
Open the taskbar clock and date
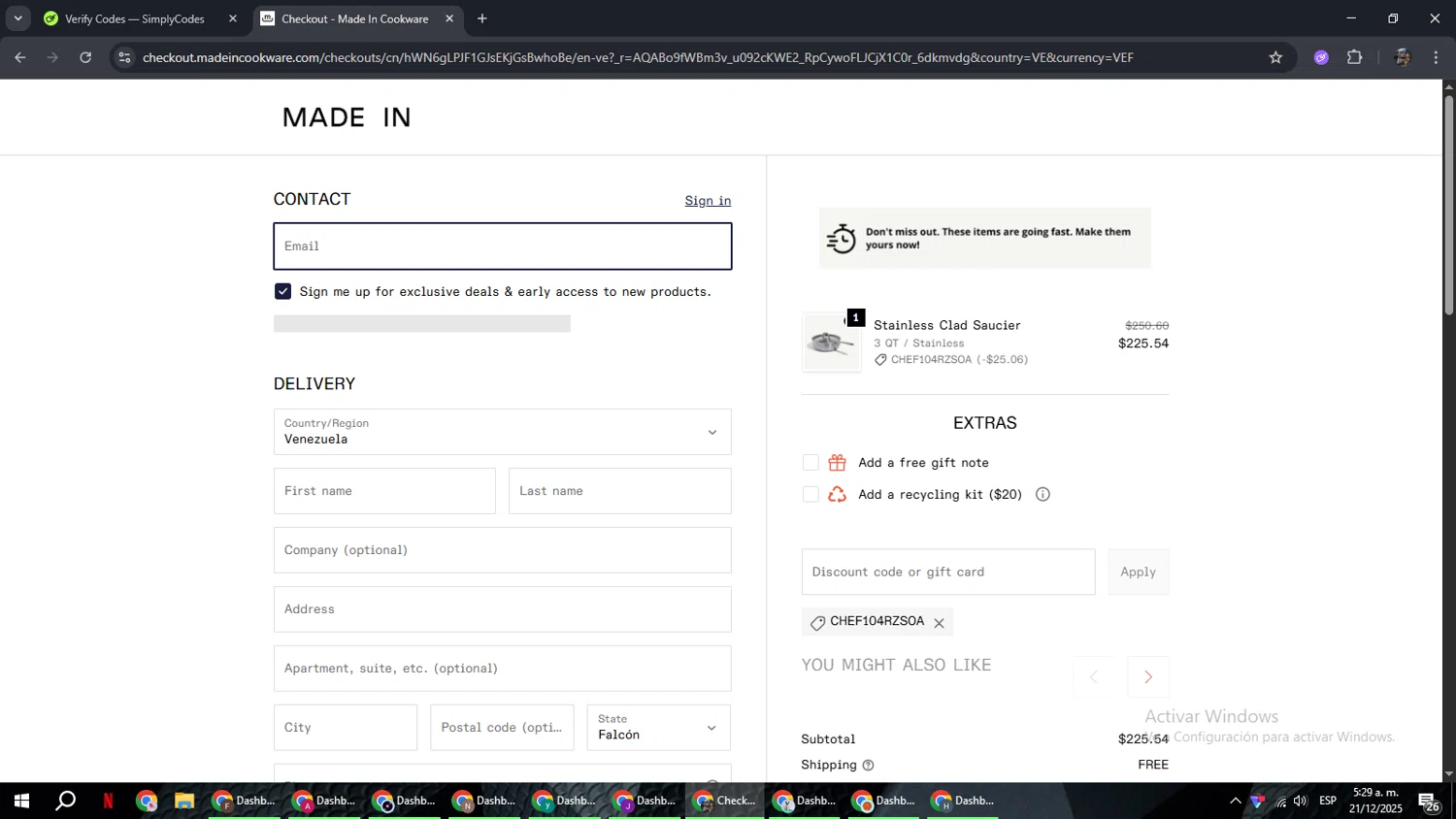tap(1375, 802)
